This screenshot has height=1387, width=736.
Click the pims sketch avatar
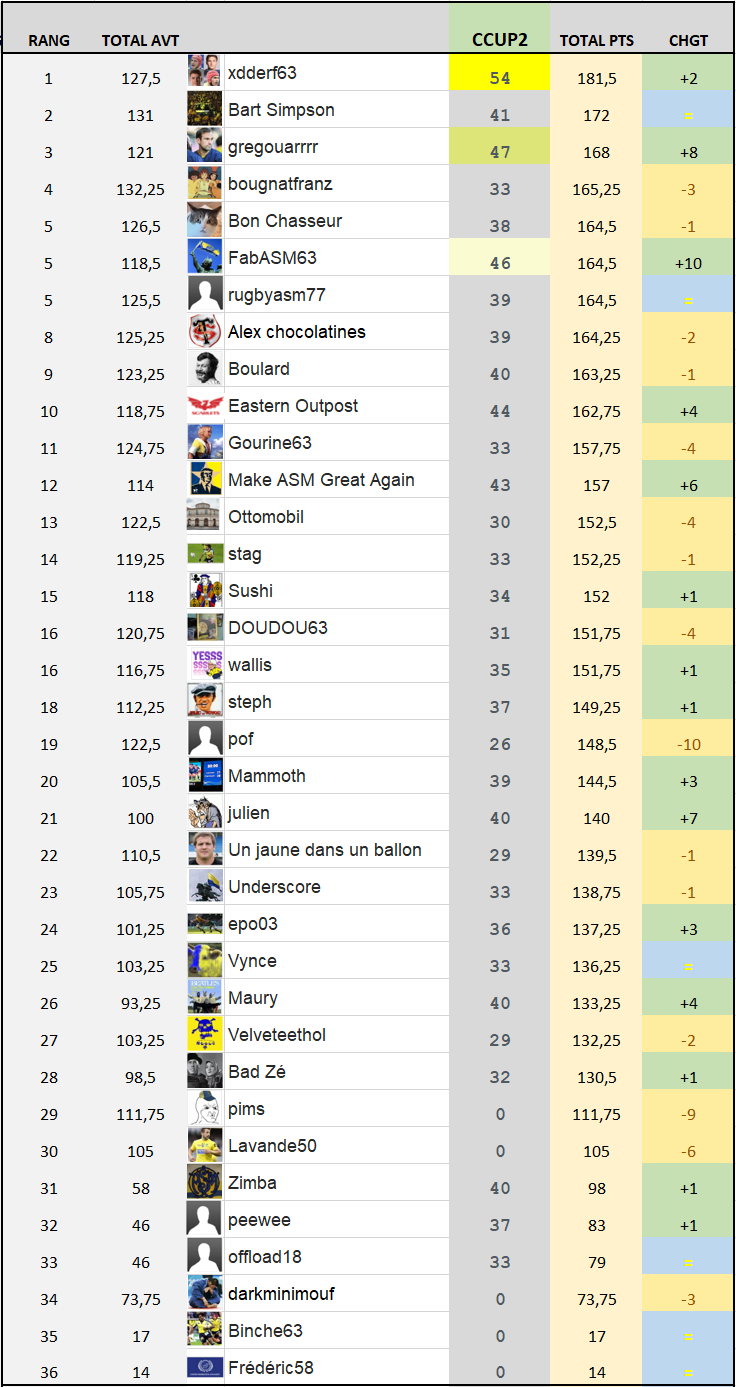(205, 1109)
